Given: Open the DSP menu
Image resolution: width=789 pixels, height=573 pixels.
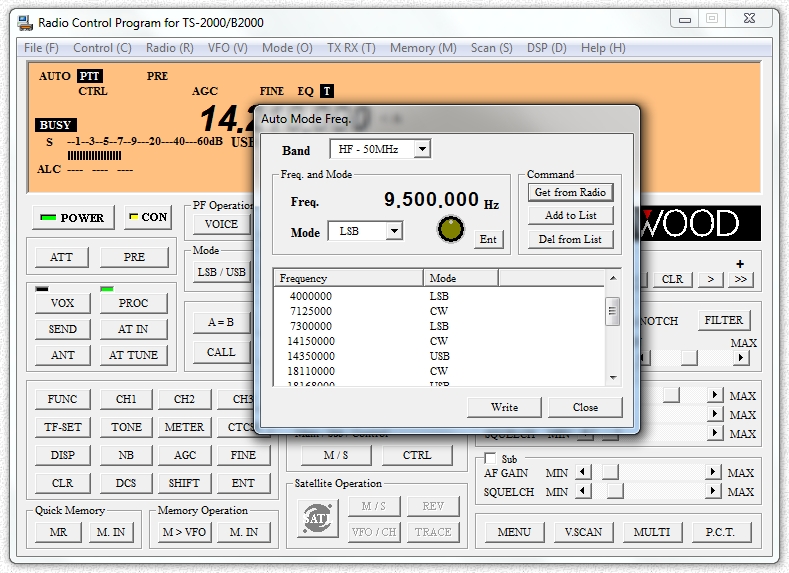Looking at the screenshot, I should click(546, 48).
